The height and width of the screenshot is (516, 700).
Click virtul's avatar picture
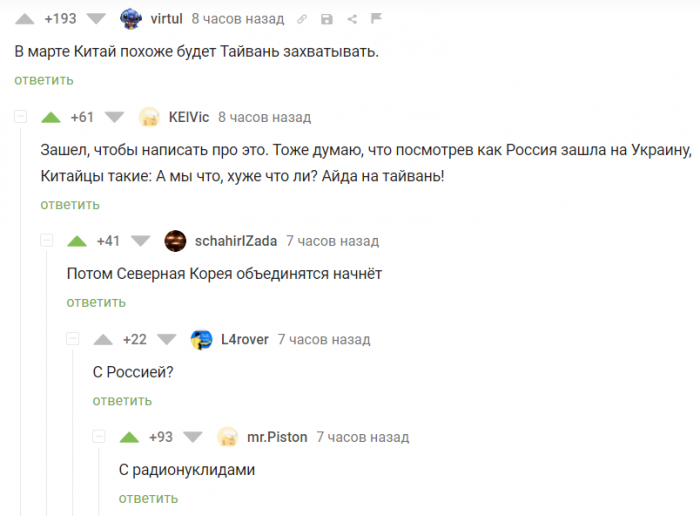click(130, 19)
